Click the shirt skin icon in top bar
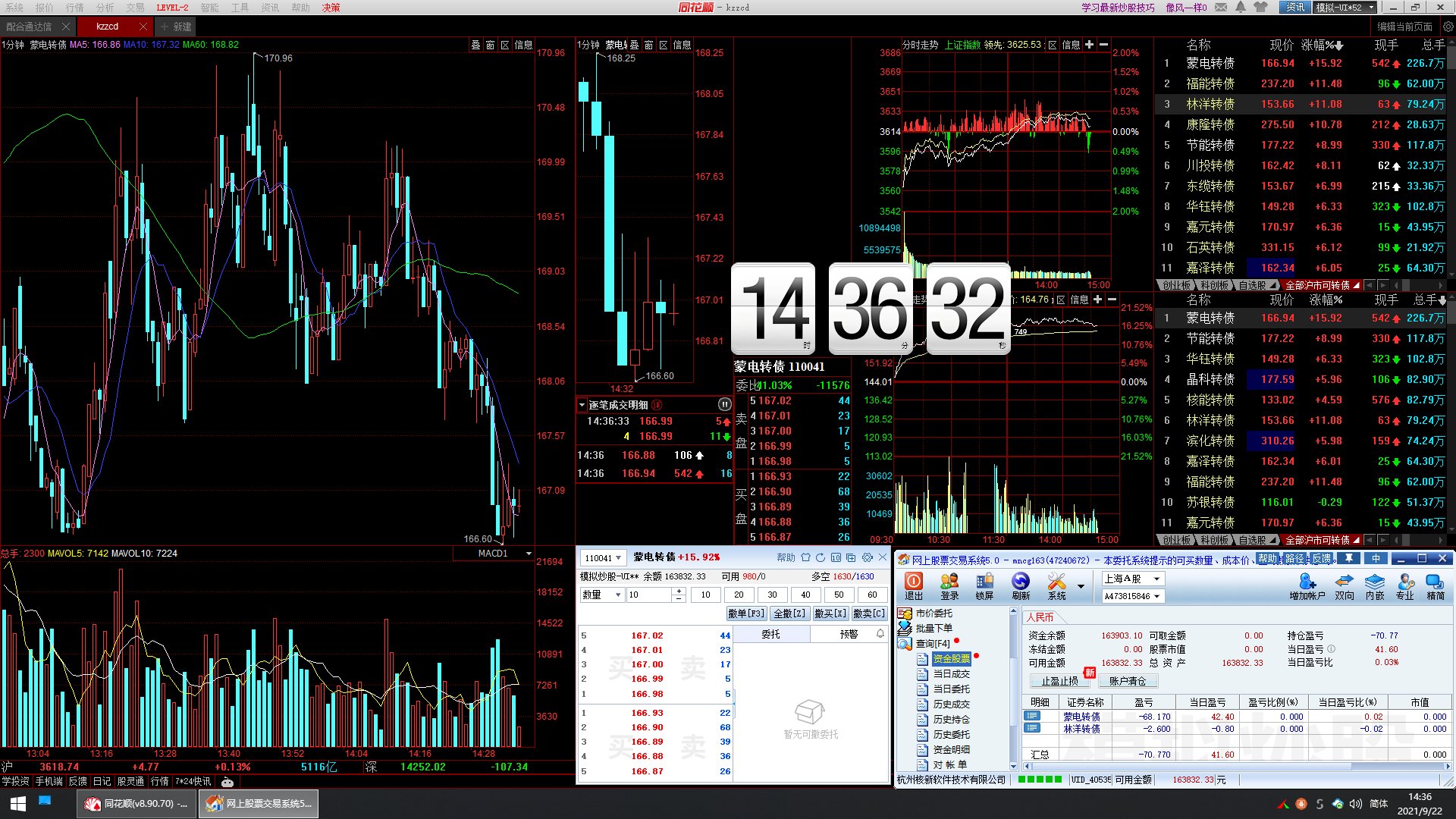Viewport: 1456px width, 819px height. click(1260, 7)
